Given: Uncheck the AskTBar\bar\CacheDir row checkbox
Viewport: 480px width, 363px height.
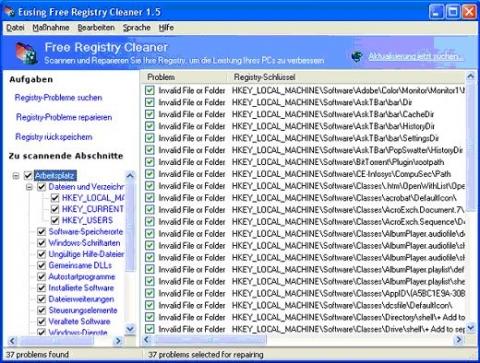Looking at the screenshot, I should (x=150, y=114).
